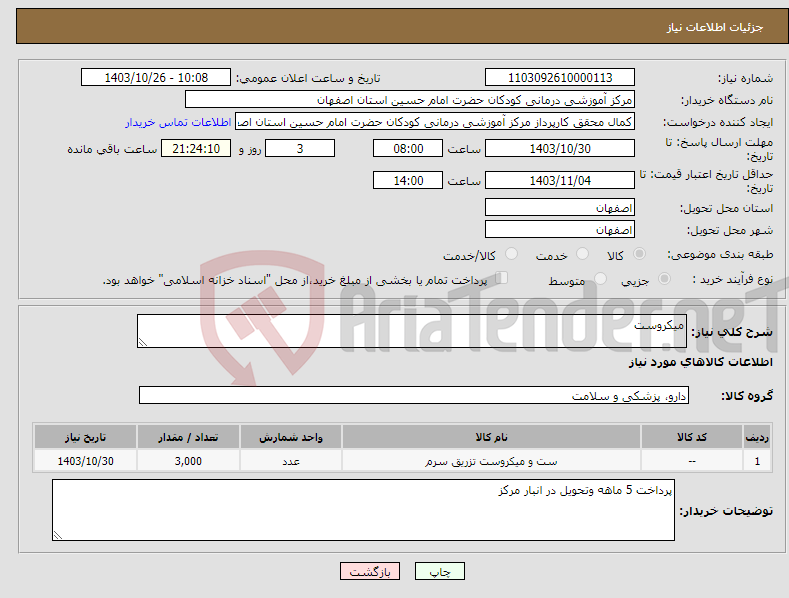Click the جزئیات اطلاعات نیاز header title

point(715,27)
